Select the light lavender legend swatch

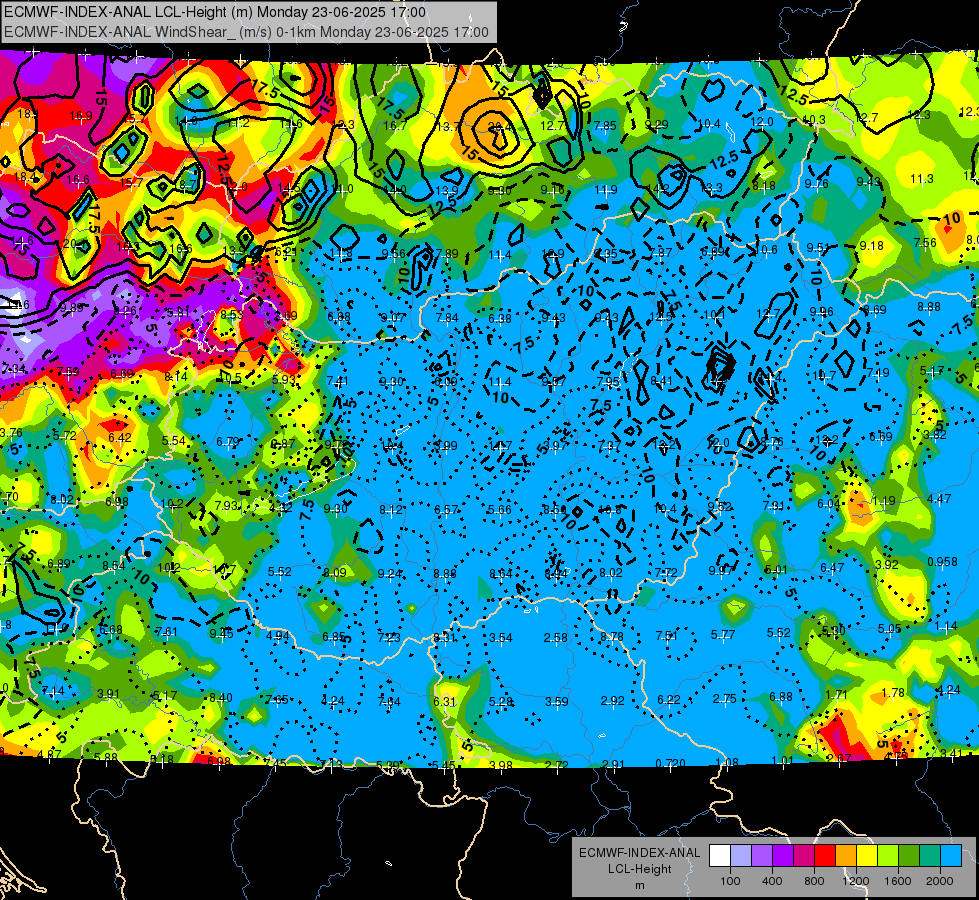point(741,856)
